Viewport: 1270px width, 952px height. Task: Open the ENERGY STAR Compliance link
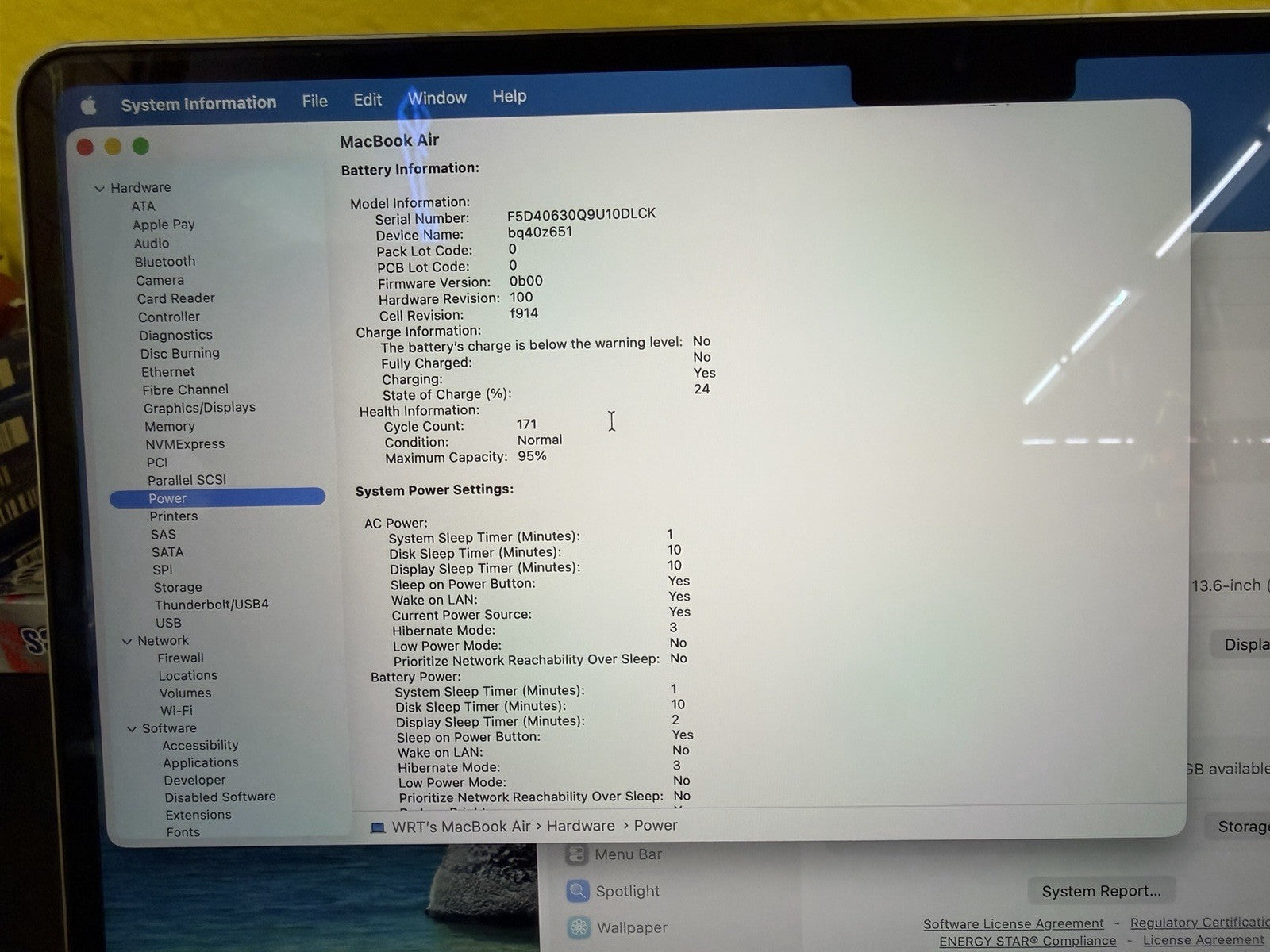pos(1027,942)
